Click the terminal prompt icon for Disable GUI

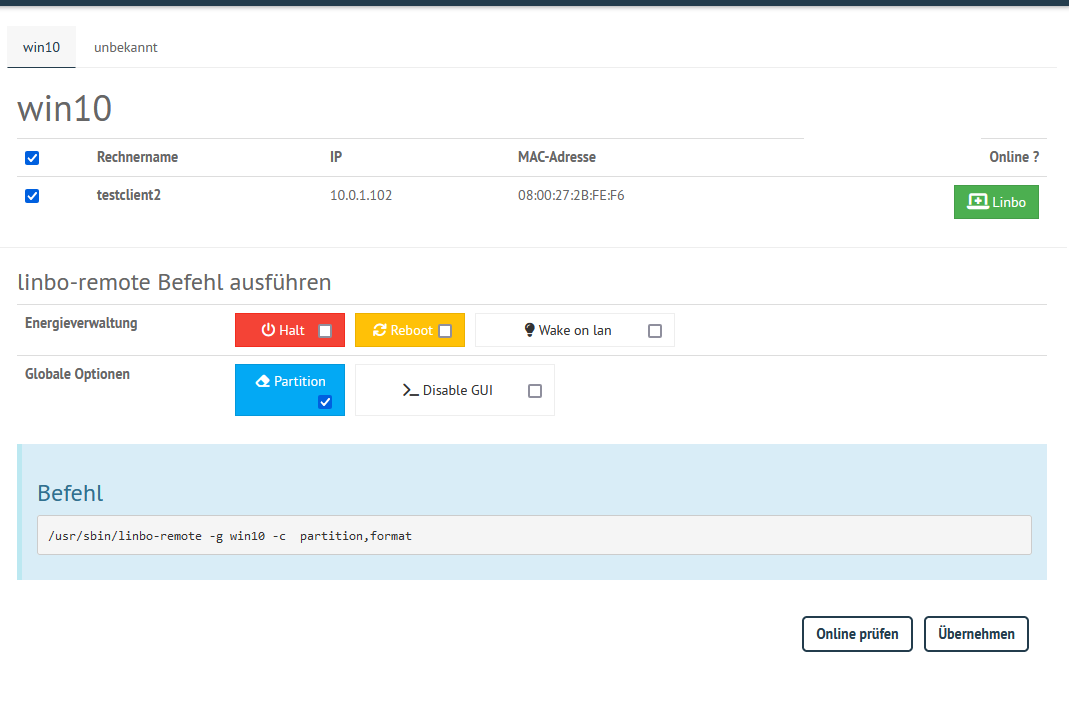tap(410, 390)
